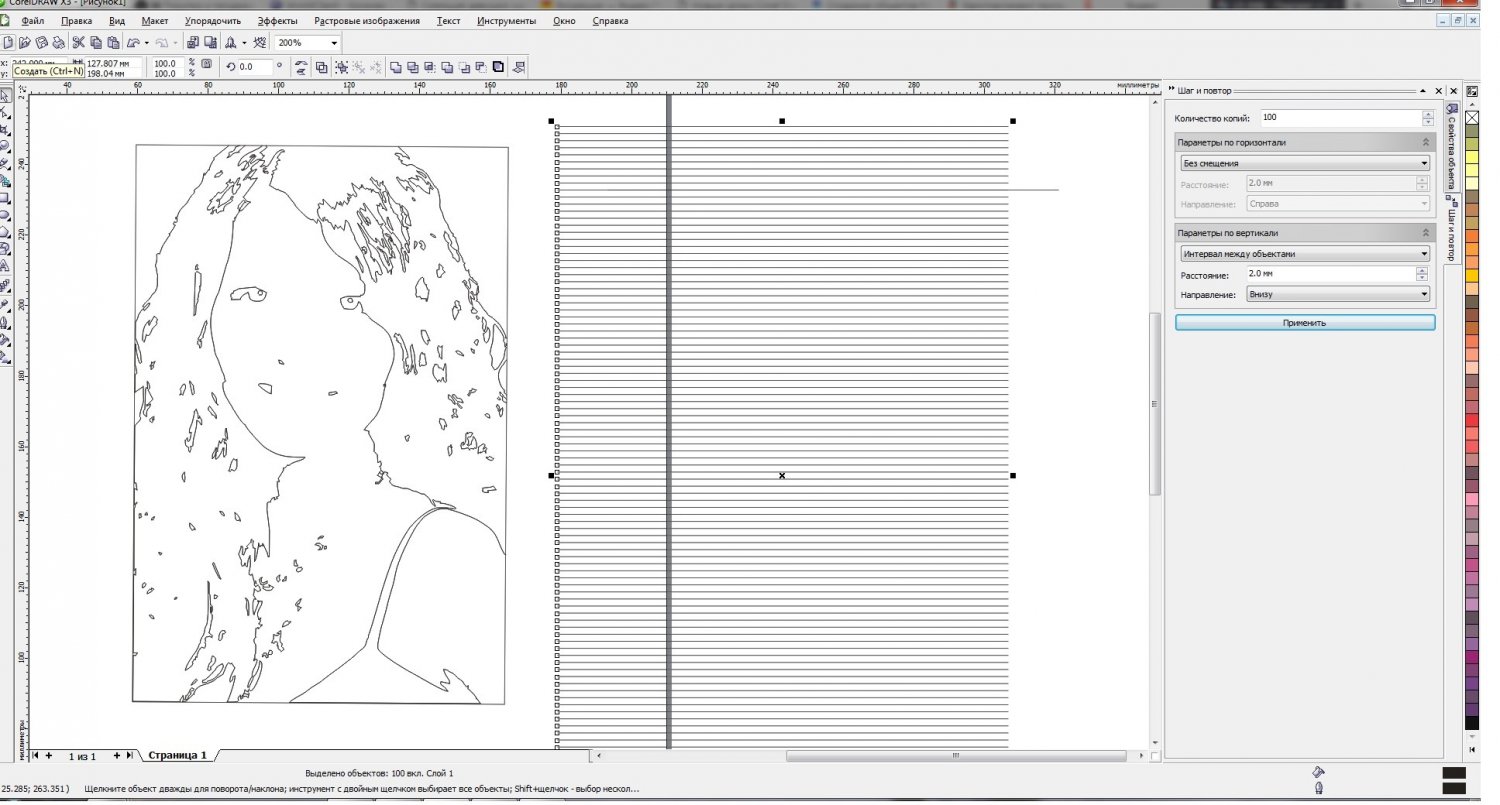Click the Open file icon
Screen dimensions: 1500x805
pyautogui.click(x=25, y=43)
